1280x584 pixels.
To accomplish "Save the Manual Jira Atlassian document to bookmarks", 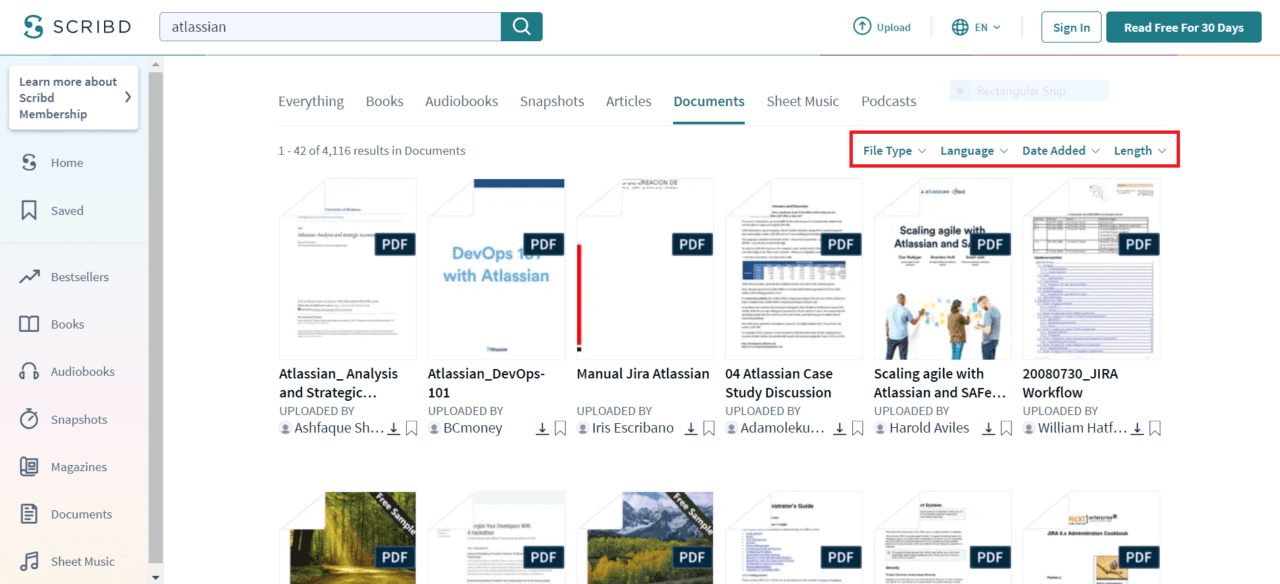I will (x=708, y=427).
